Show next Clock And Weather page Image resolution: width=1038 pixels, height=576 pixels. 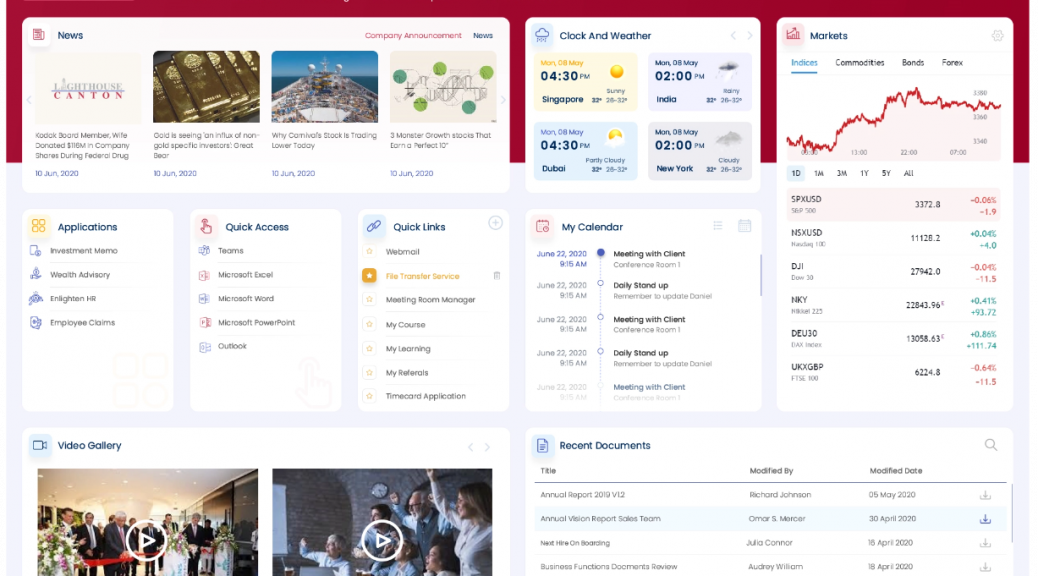click(x=749, y=36)
